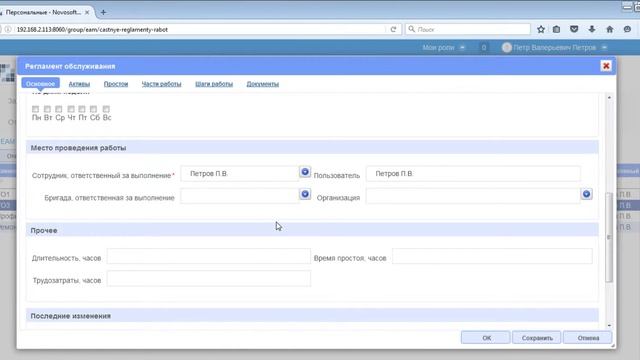Focus the Организация field

click(473, 196)
